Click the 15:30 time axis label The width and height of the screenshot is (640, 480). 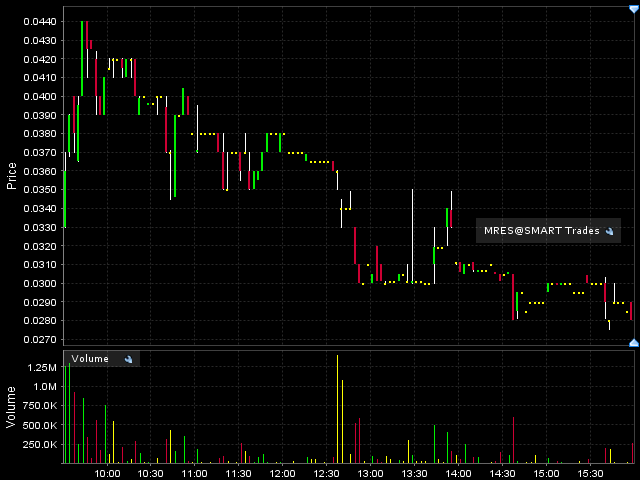point(588,473)
